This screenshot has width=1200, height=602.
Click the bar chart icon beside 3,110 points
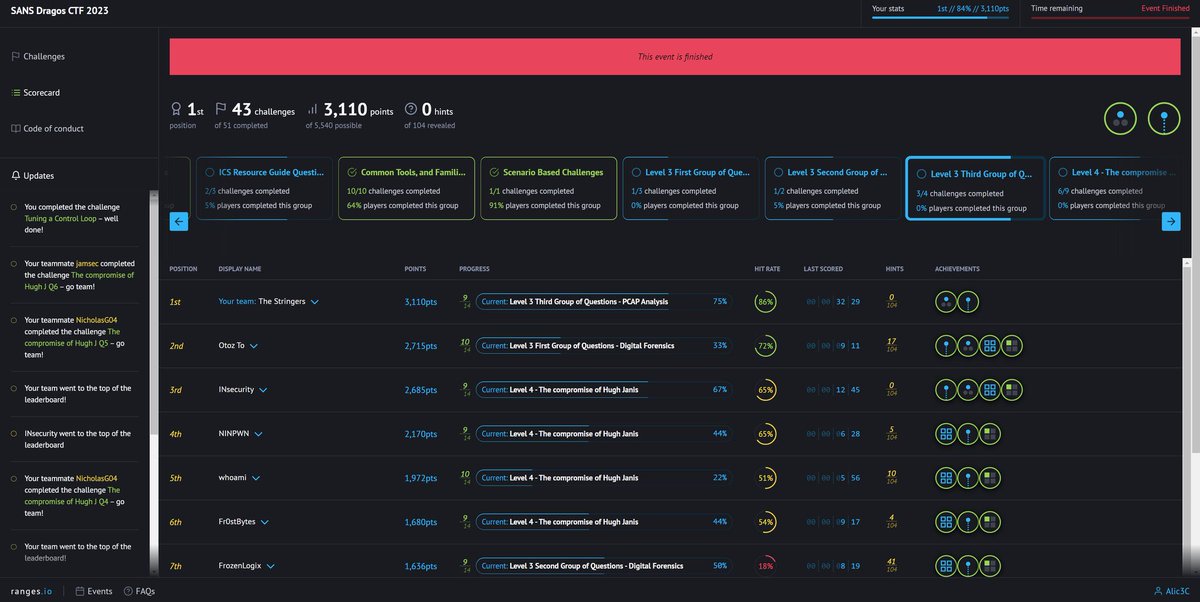pyautogui.click(x=312, y=111)
